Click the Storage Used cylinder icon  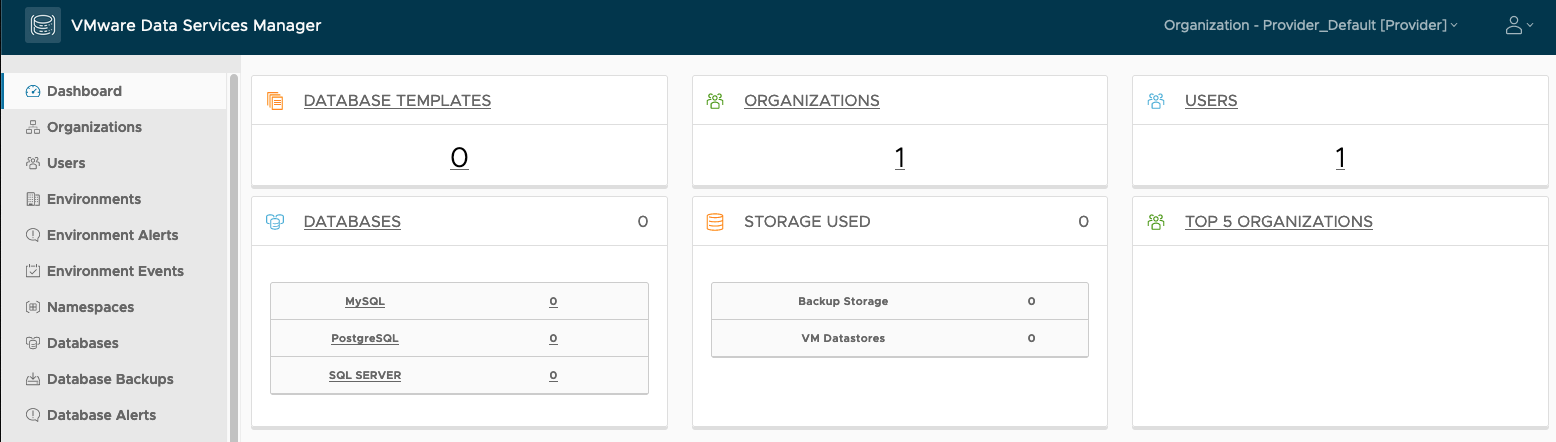tap(715, 222)
